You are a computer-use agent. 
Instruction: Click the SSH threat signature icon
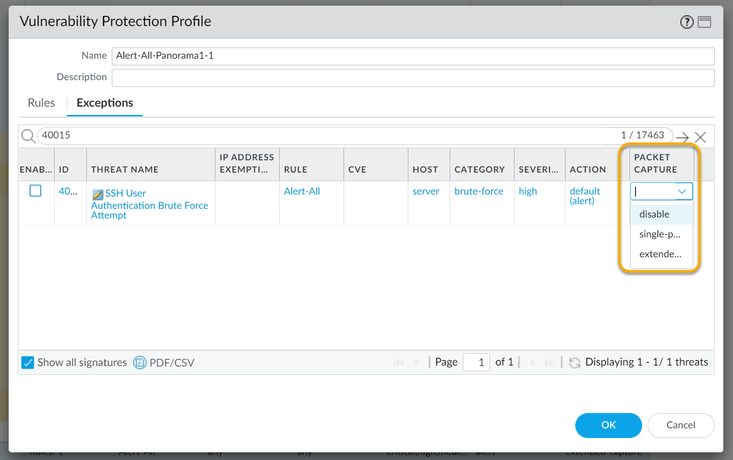[97, 194]
